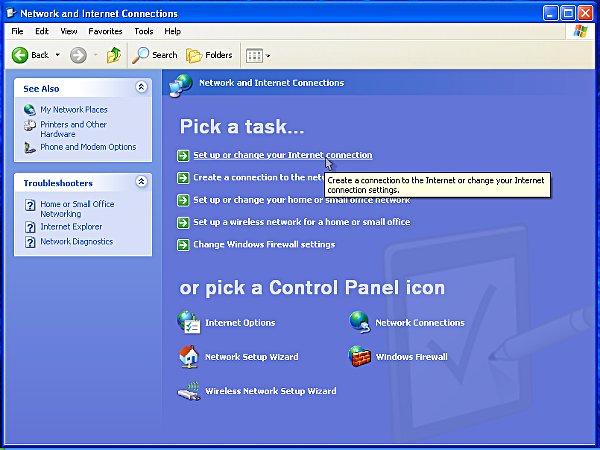Open the Tools menu
Image resolution: width=600 pixels, height=450 pixels.
click(x=144, y=31)
